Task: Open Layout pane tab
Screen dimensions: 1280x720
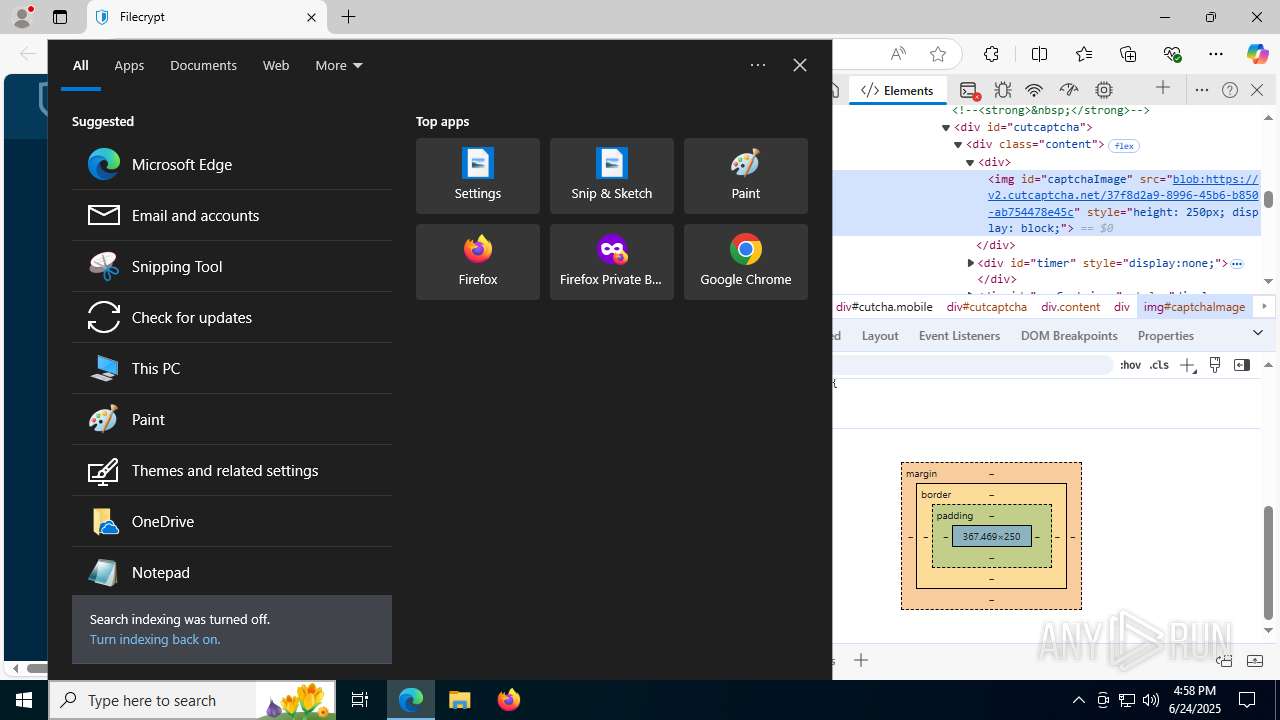Action: pyautogui.click(x=880, y=336)
